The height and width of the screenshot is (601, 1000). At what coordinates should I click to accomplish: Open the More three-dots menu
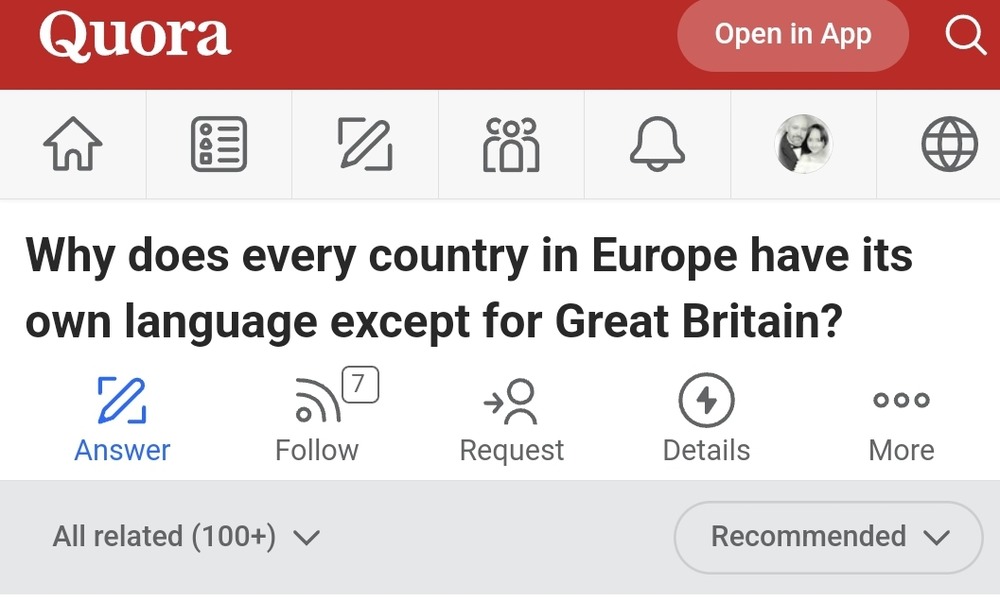pos(901,420)
